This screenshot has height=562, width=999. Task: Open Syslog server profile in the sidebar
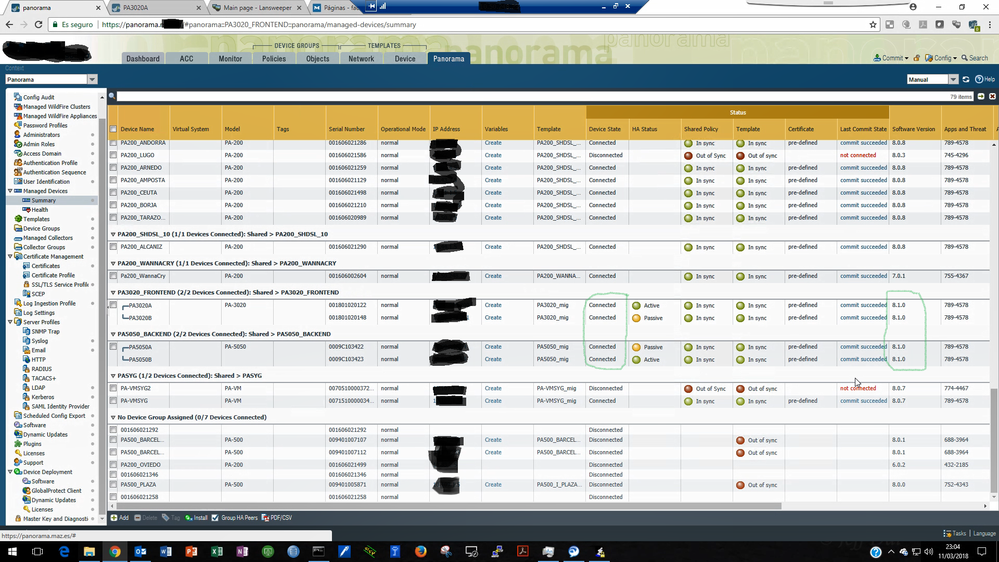coord(40,341)
